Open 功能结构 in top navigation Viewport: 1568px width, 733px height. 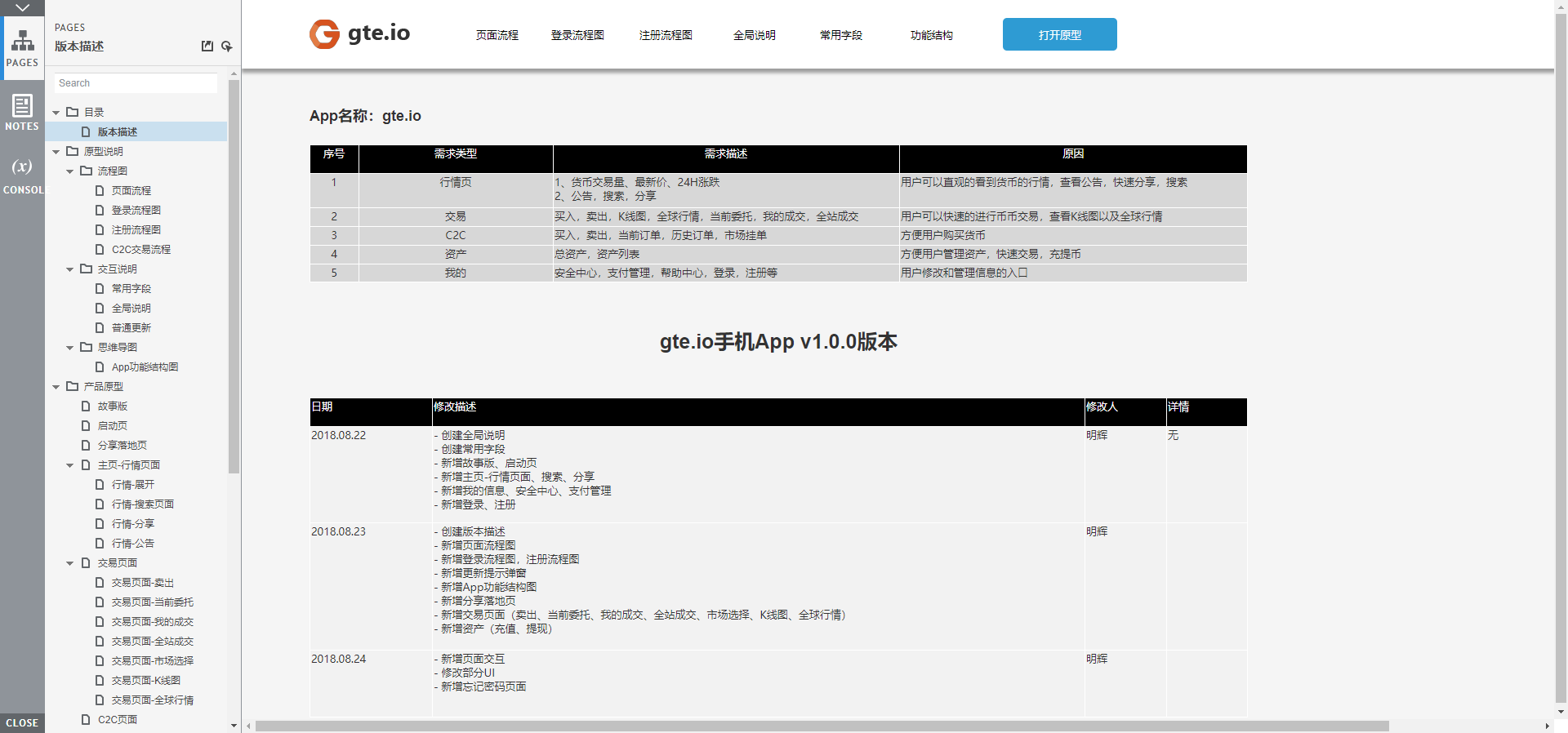click(932, 35)
